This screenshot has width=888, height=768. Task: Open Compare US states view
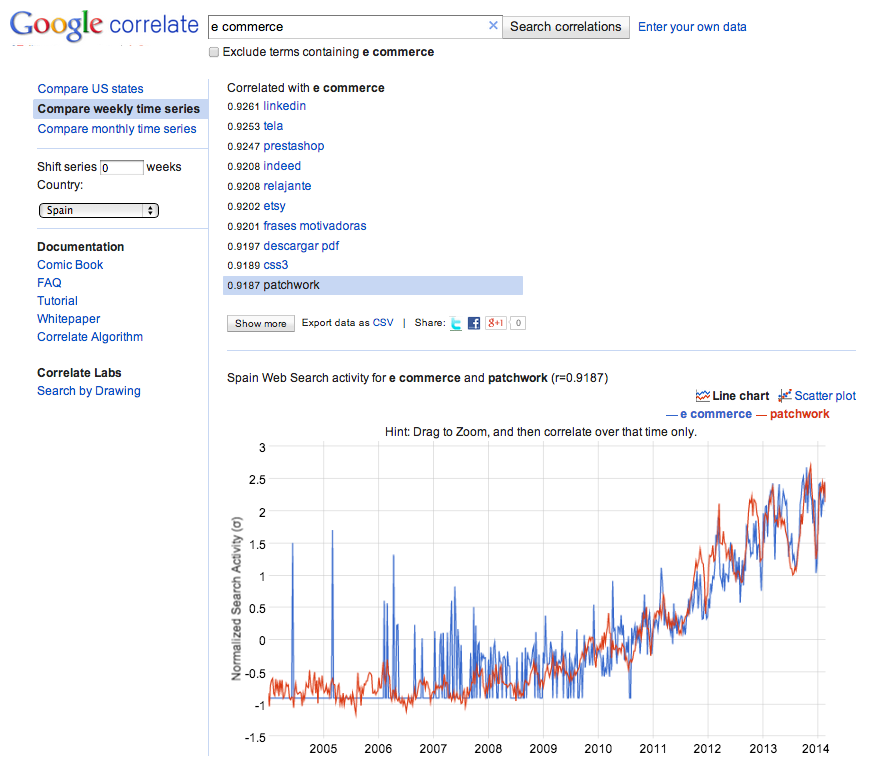[x=90, y=89]
